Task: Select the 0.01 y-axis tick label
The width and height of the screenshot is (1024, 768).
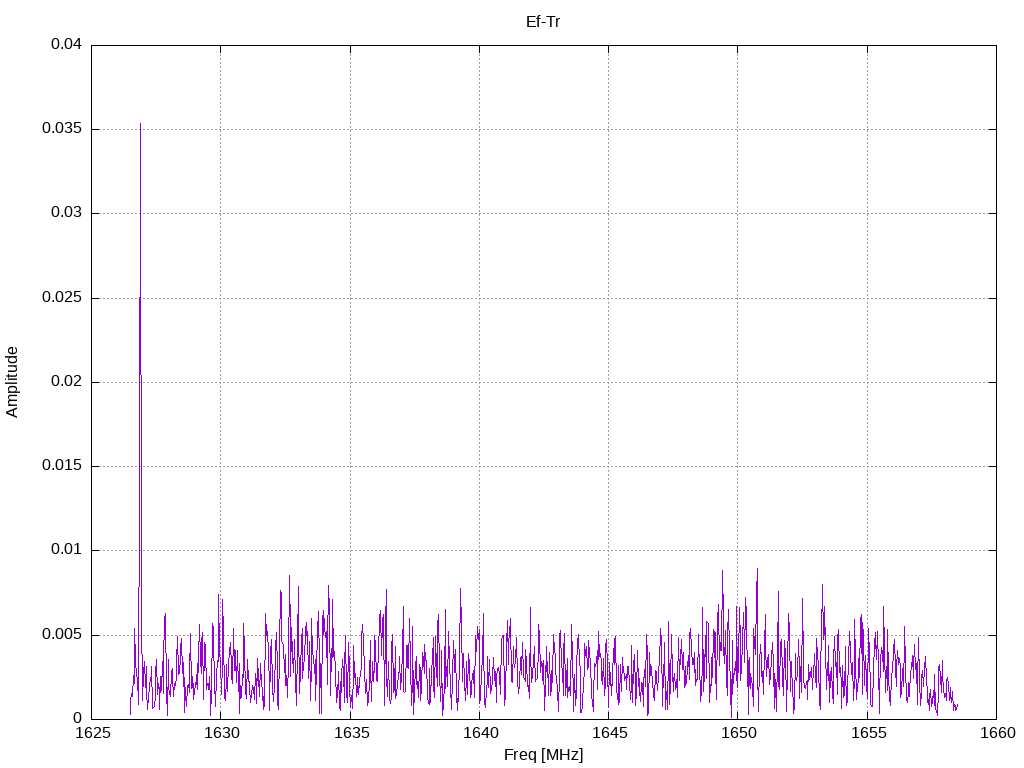Action: [66, 550]
